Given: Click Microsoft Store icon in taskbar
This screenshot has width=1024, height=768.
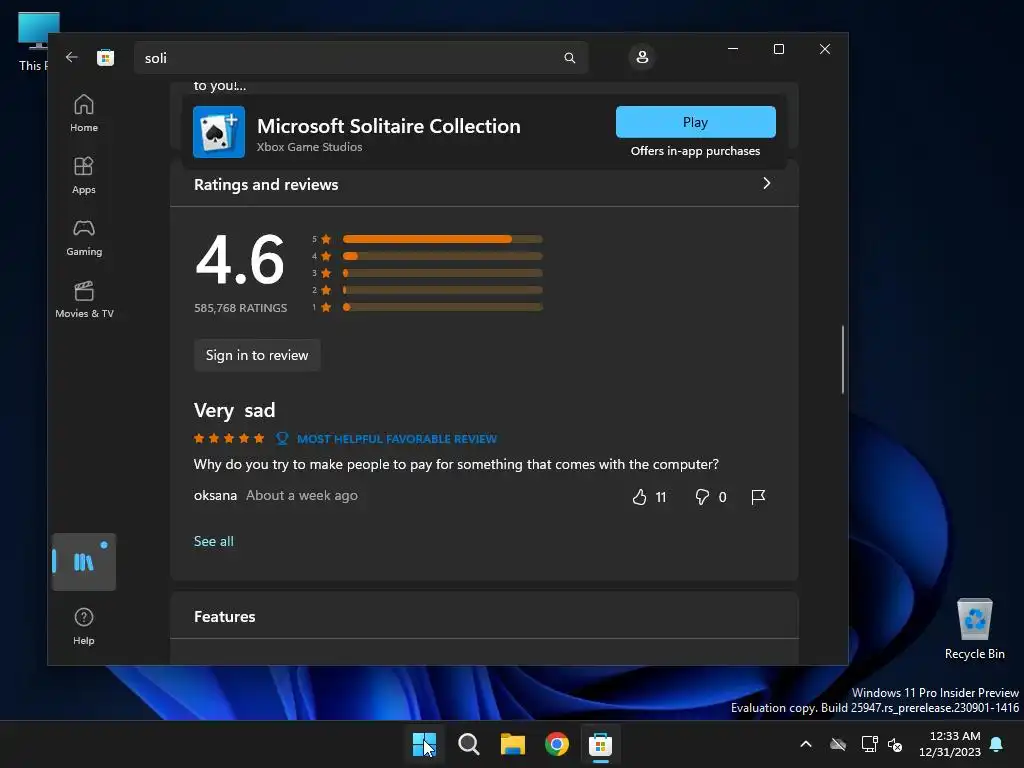Looking at the screenshot, I should [x=600, y=744].
